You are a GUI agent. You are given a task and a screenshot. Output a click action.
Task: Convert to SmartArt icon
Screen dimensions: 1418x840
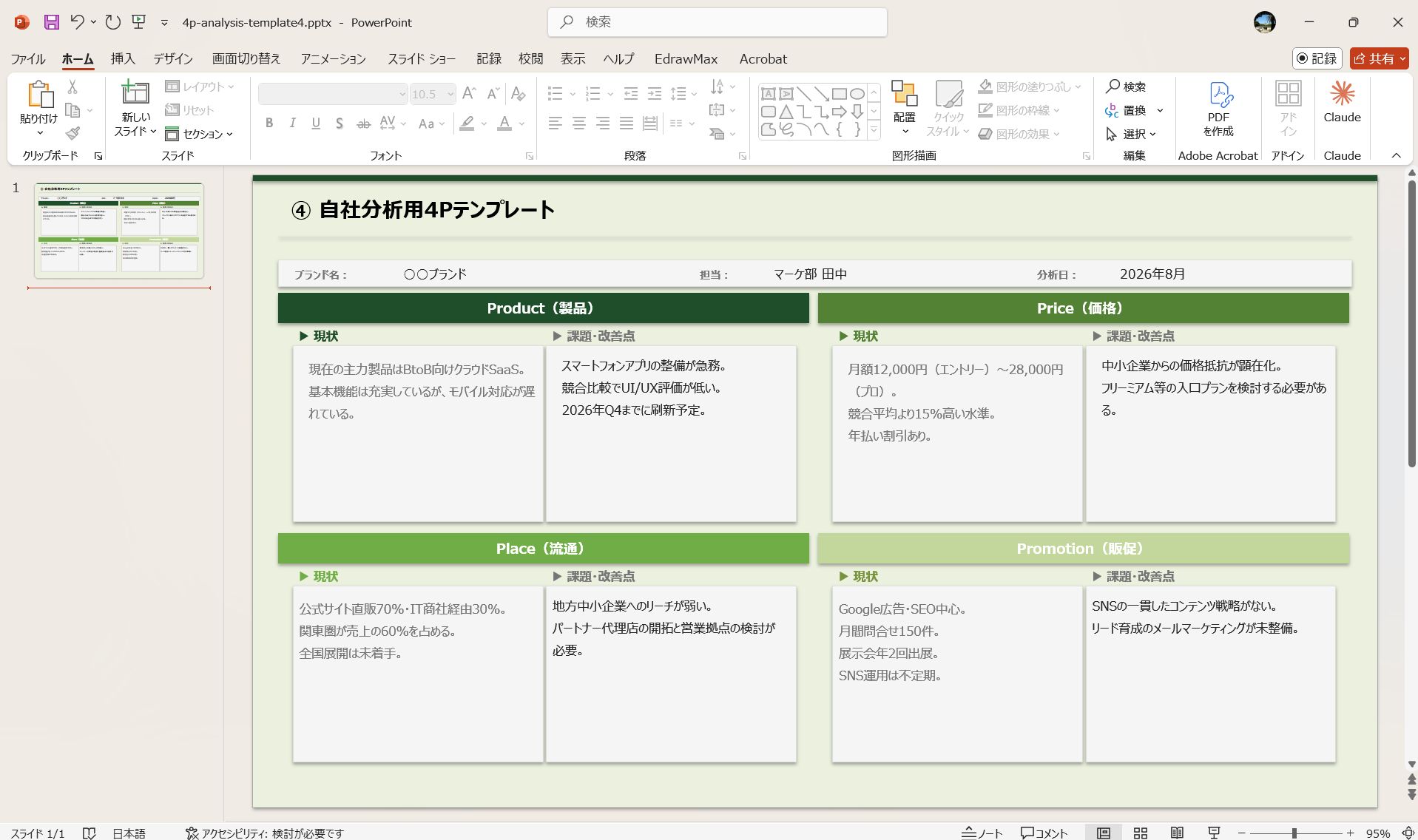[717, 133]
